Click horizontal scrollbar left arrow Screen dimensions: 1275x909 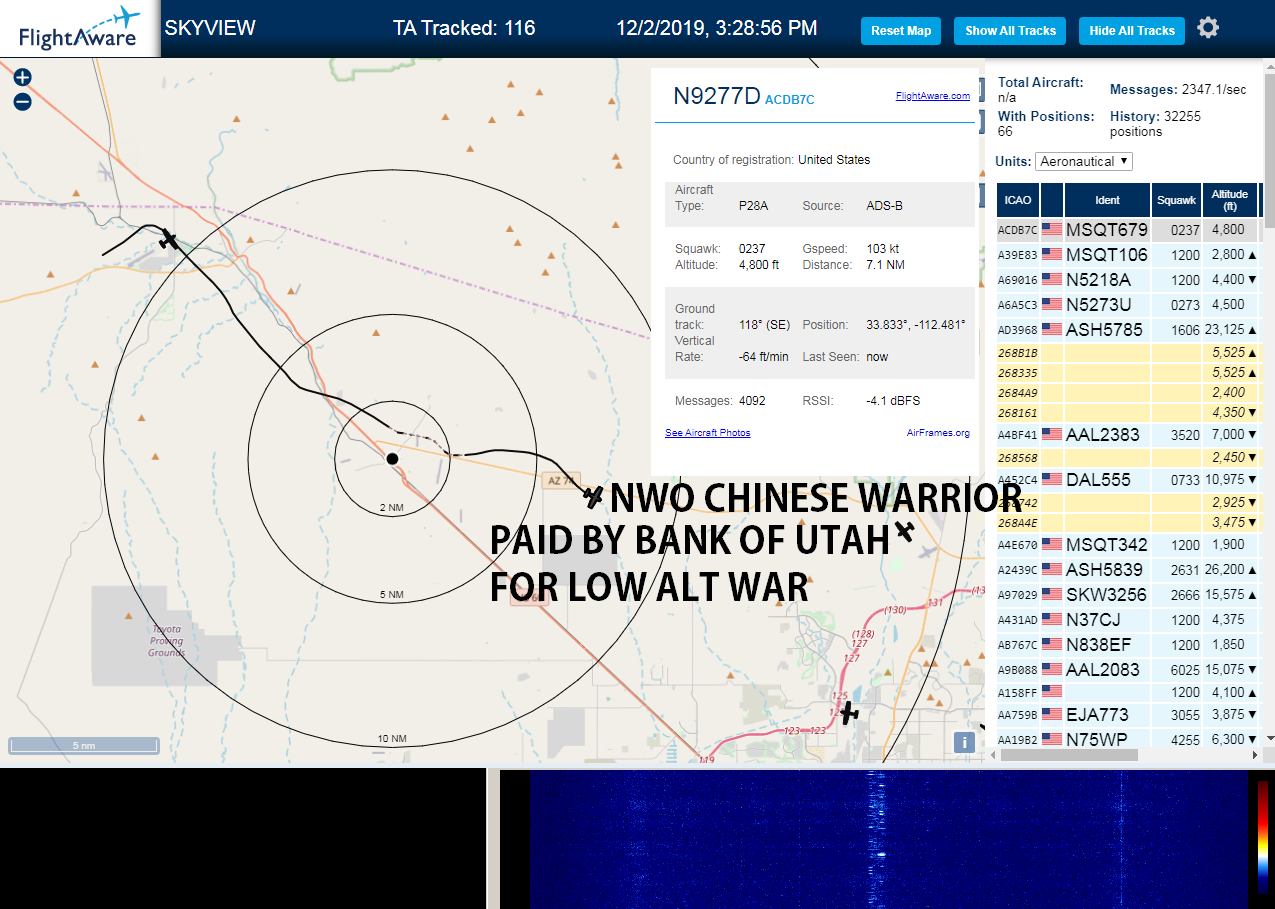(991, 755)
